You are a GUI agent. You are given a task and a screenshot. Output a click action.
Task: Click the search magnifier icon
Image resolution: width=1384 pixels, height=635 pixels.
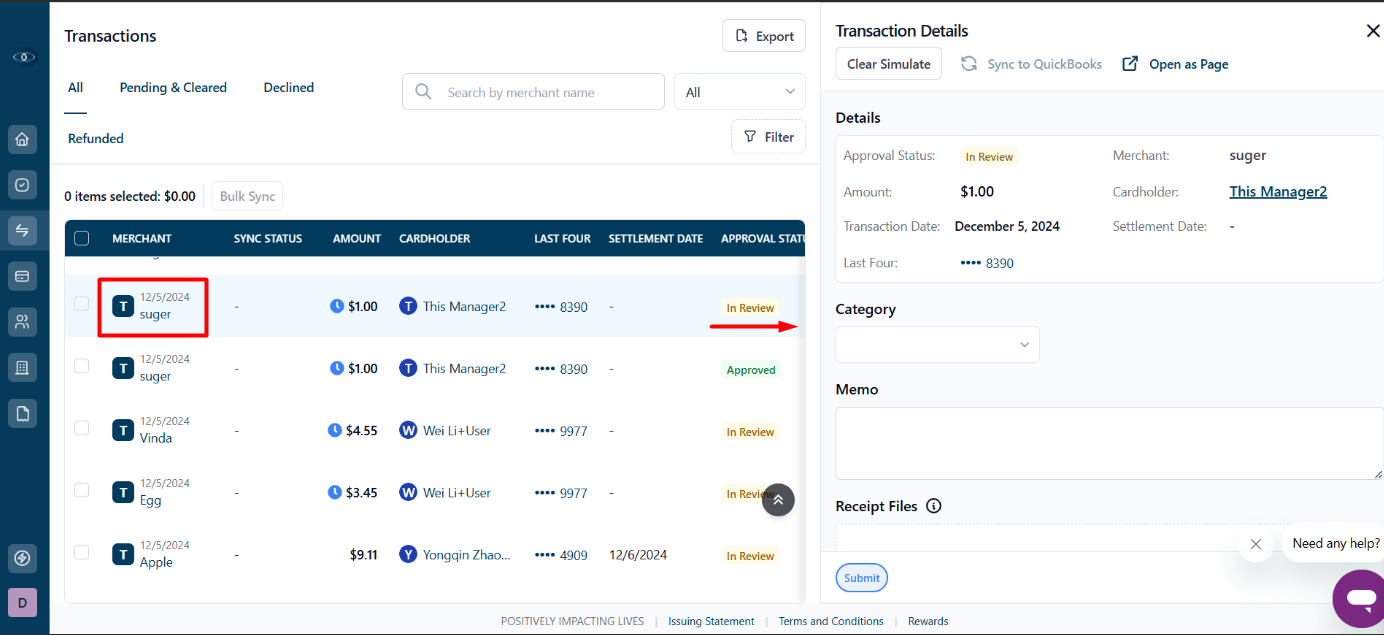click(x=423, y=92)
